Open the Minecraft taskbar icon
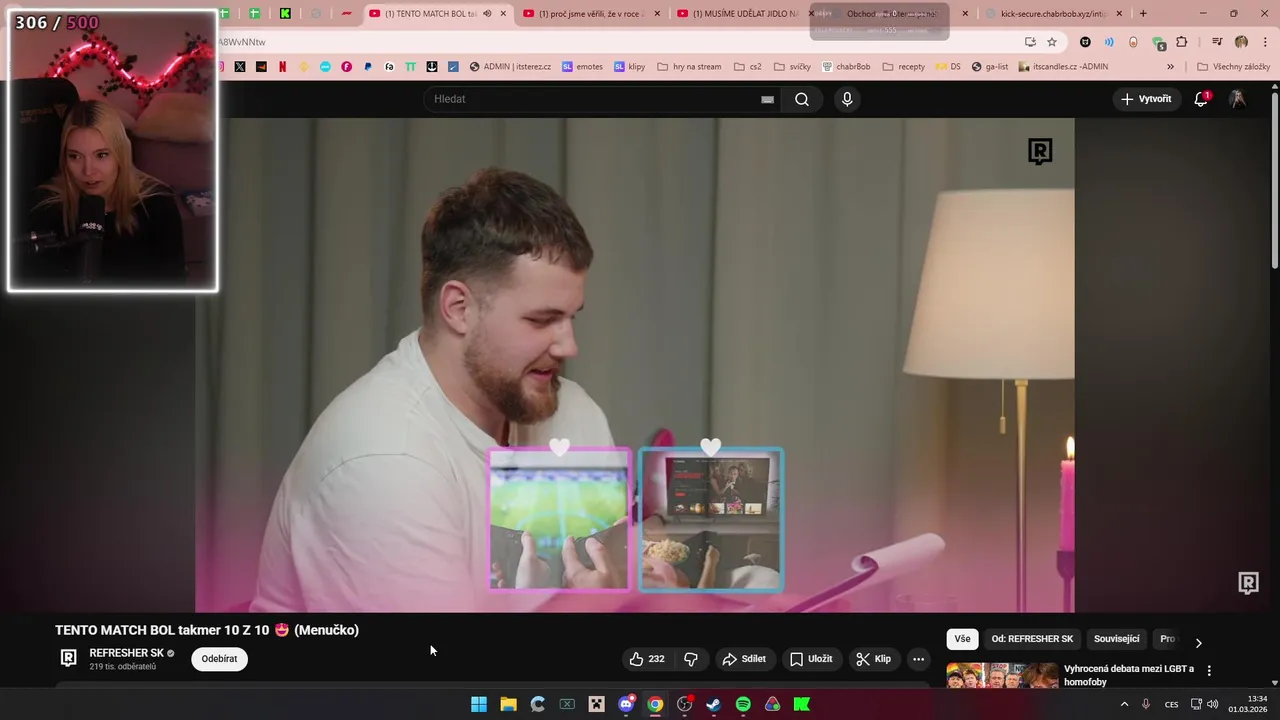Screen dimensions: 1280x720 596,704
